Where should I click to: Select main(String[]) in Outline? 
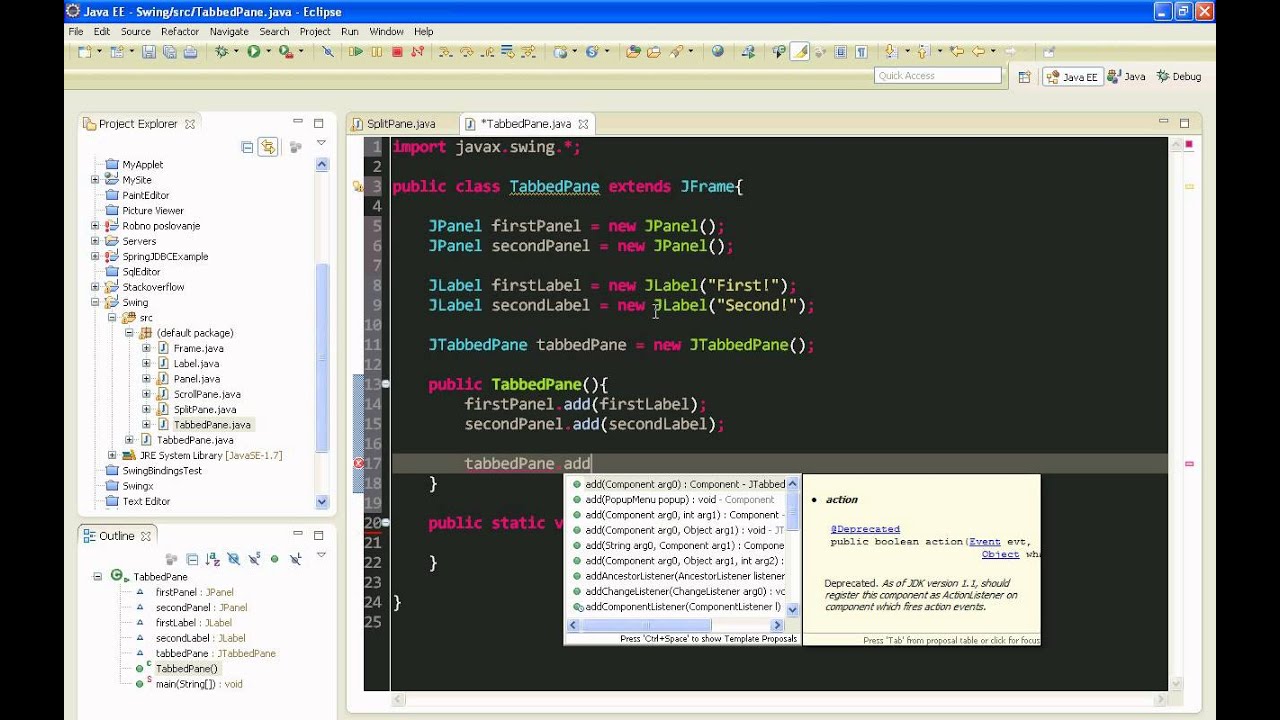[x=199, y=684]
